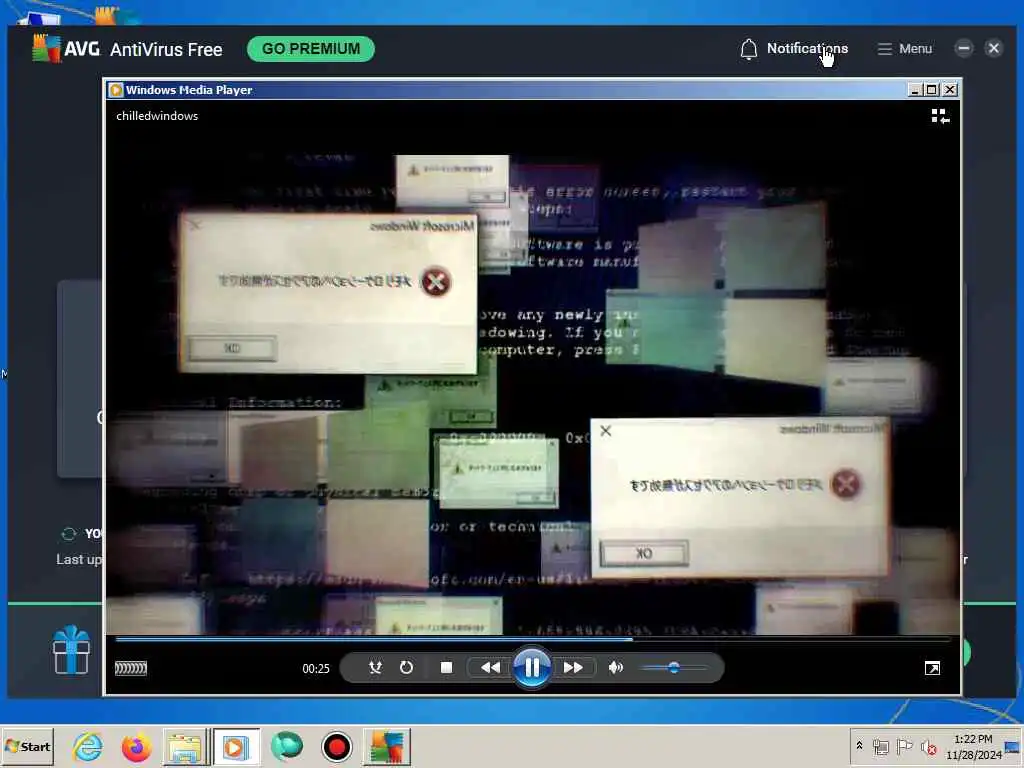The height and width of the screenshot is (768, 1024).
Task: Select Windows Media Player taskbar button
Action: [x=236, y=747]
